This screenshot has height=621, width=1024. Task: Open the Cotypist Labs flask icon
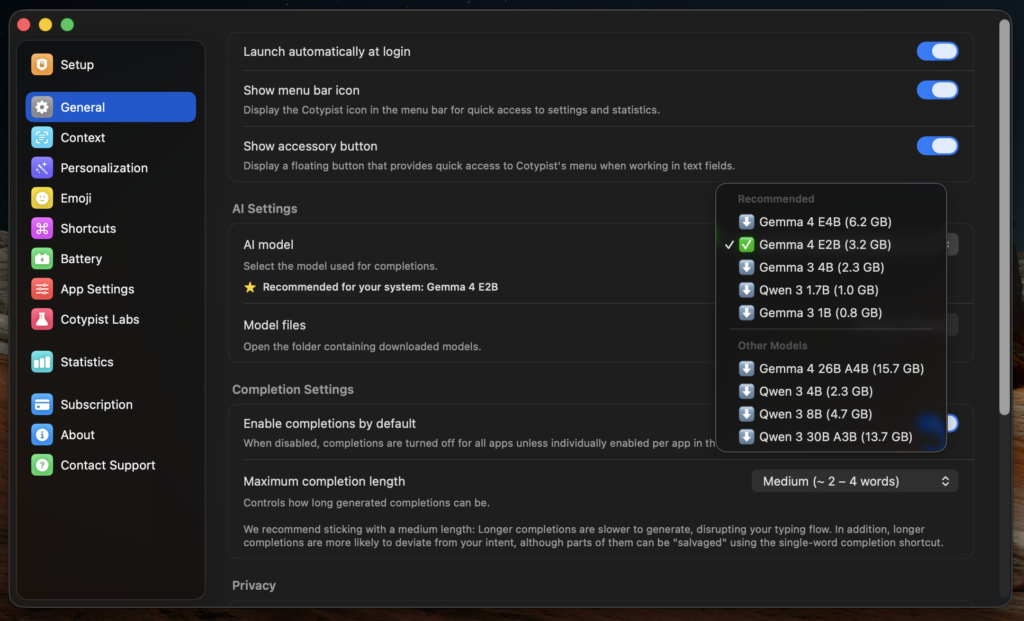(42, 319)
